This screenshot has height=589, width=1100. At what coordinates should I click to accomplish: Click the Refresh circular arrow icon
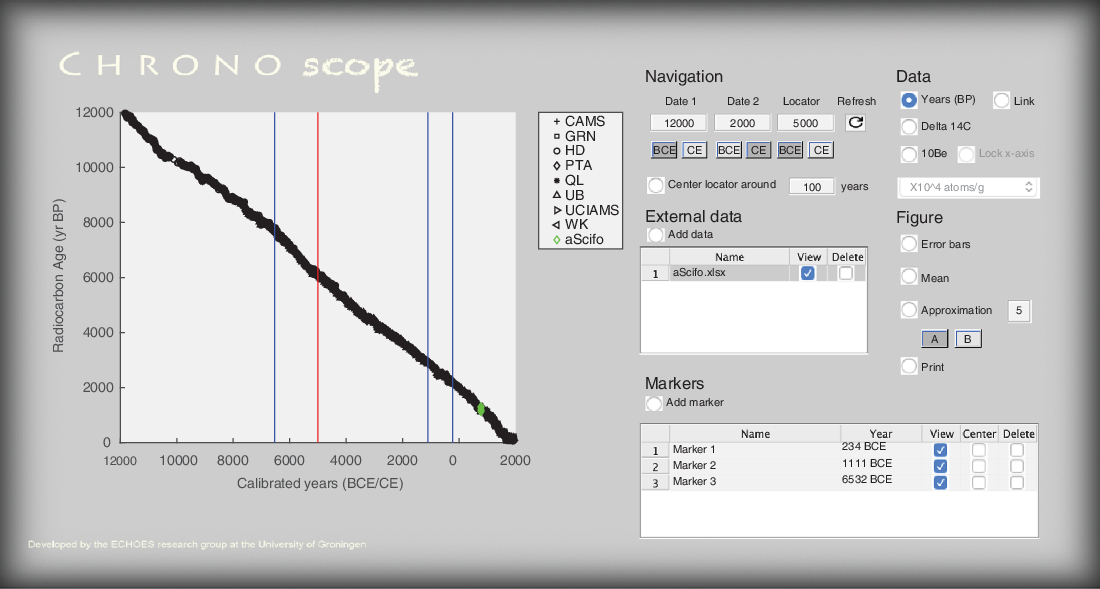(855, 123)
